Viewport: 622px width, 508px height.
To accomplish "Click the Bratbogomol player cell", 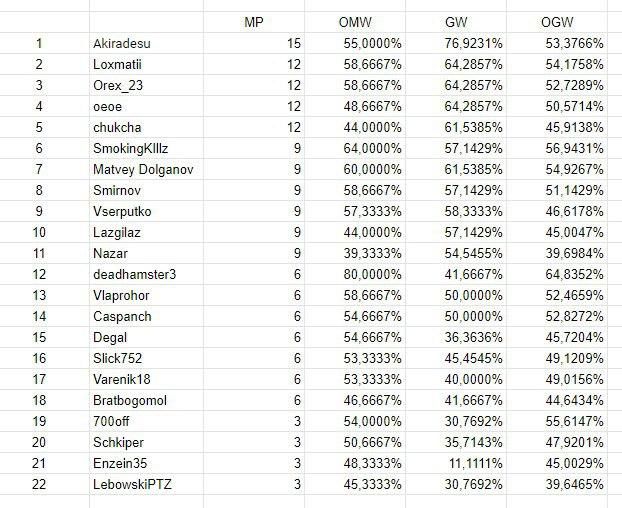I will point(129,401).
